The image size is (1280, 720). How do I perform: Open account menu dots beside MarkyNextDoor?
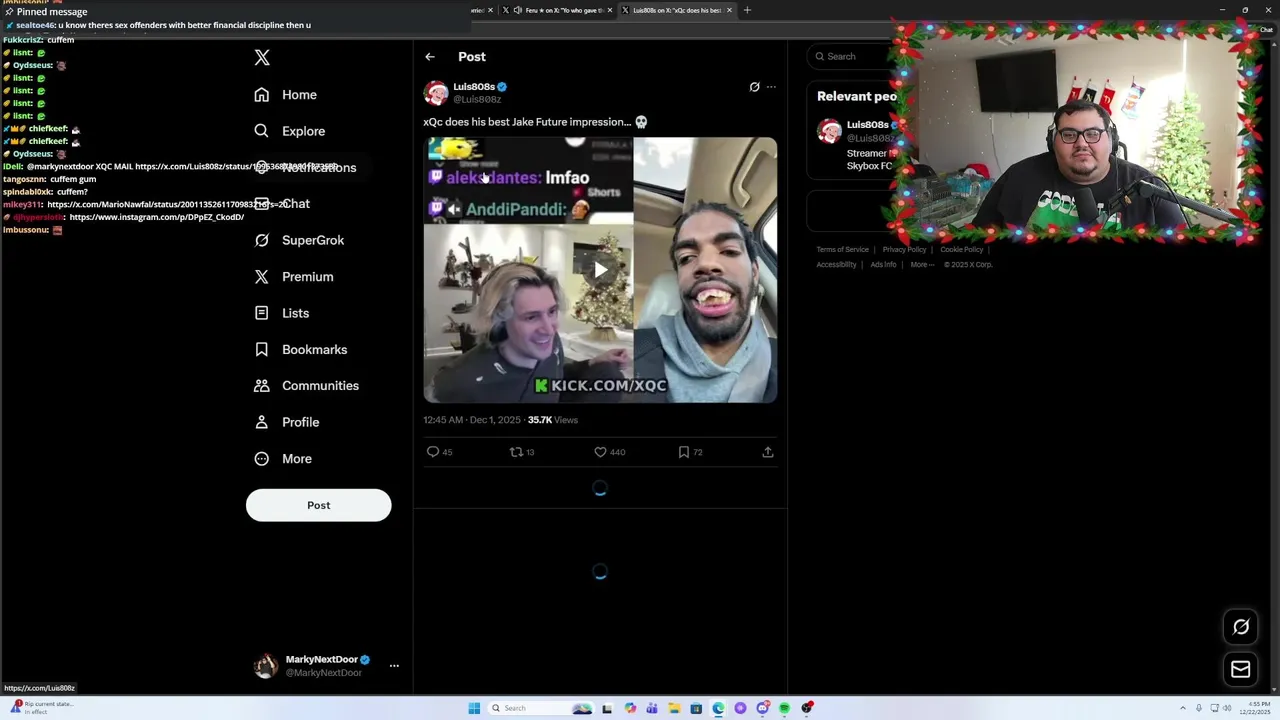(x=394, y=666)
